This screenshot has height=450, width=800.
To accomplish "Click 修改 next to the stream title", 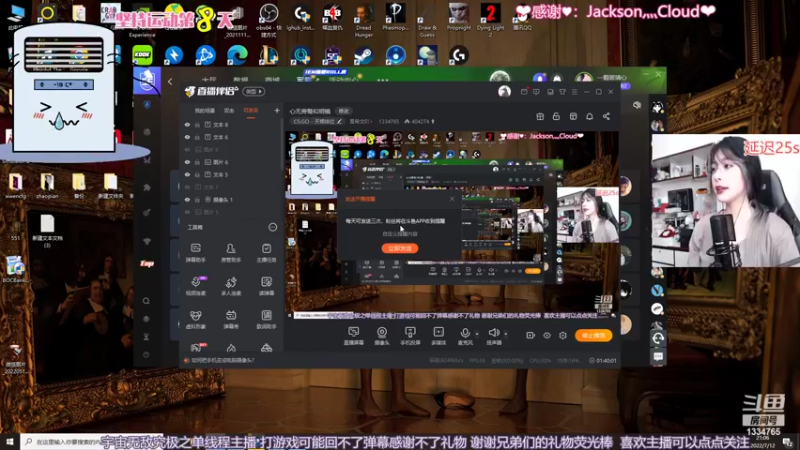I will click(344, 111).
